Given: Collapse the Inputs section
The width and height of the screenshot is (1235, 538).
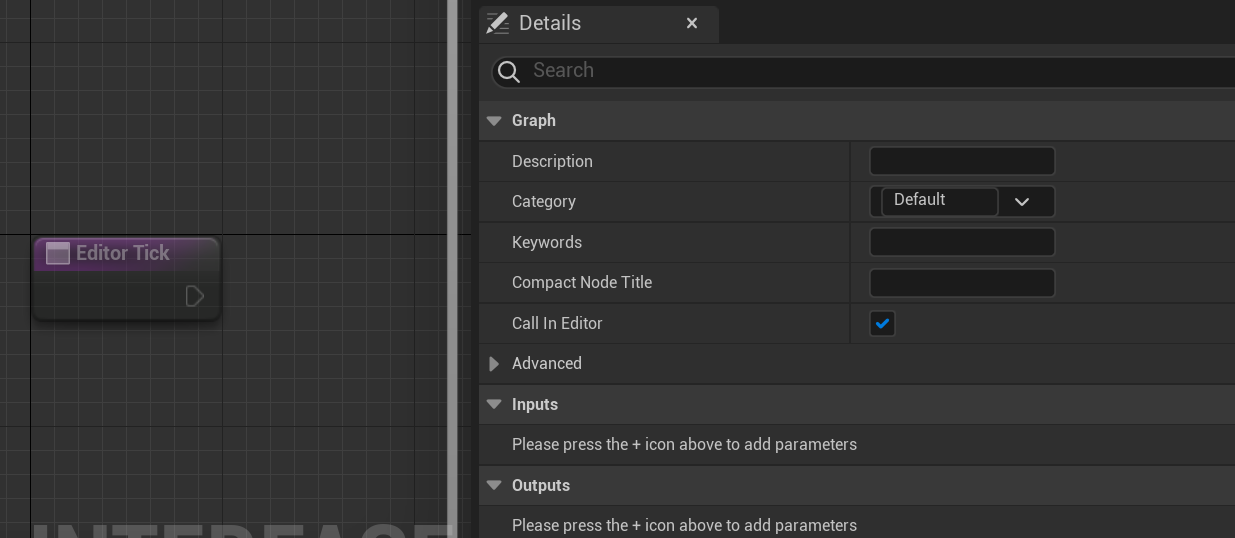Looking at the screenshot, I should point(494,404).
